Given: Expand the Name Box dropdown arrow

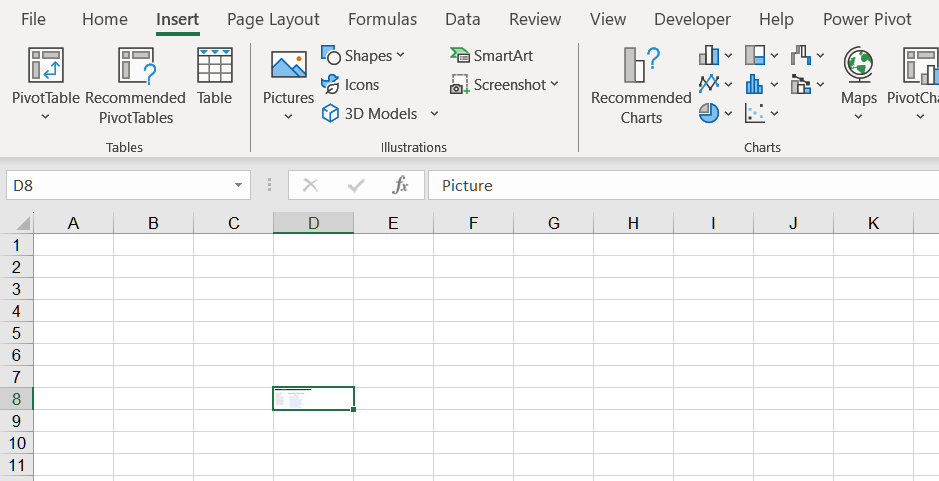Looking at the screenshot, I should (238, 185).
